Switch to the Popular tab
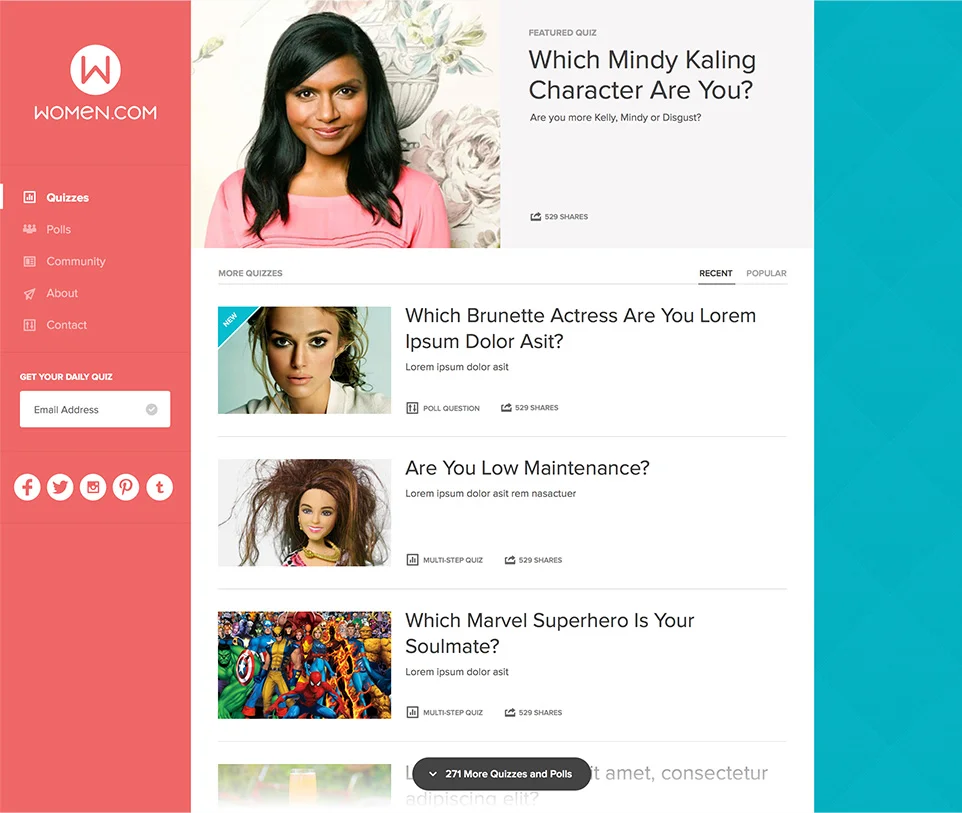Screen dimensions: 962x813 [x=766, y=273]
